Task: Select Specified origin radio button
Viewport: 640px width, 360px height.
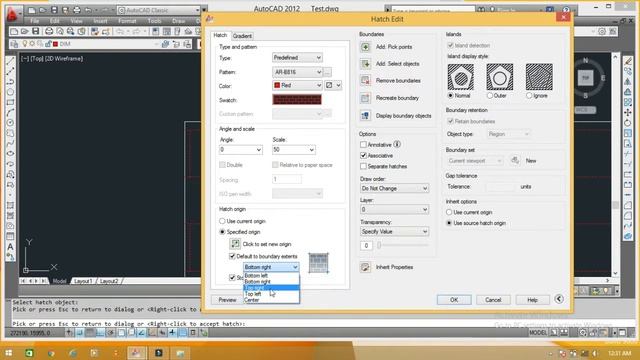Action: coord(222,232)
